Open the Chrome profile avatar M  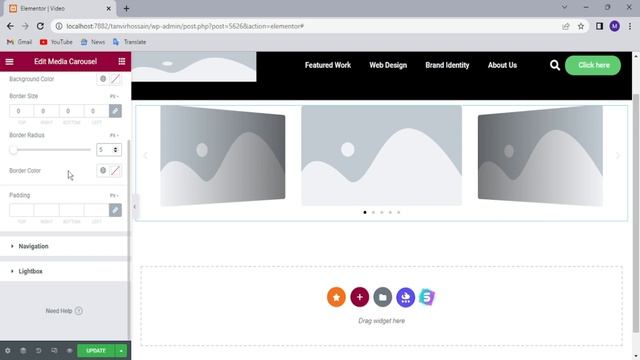coord(615,26)
